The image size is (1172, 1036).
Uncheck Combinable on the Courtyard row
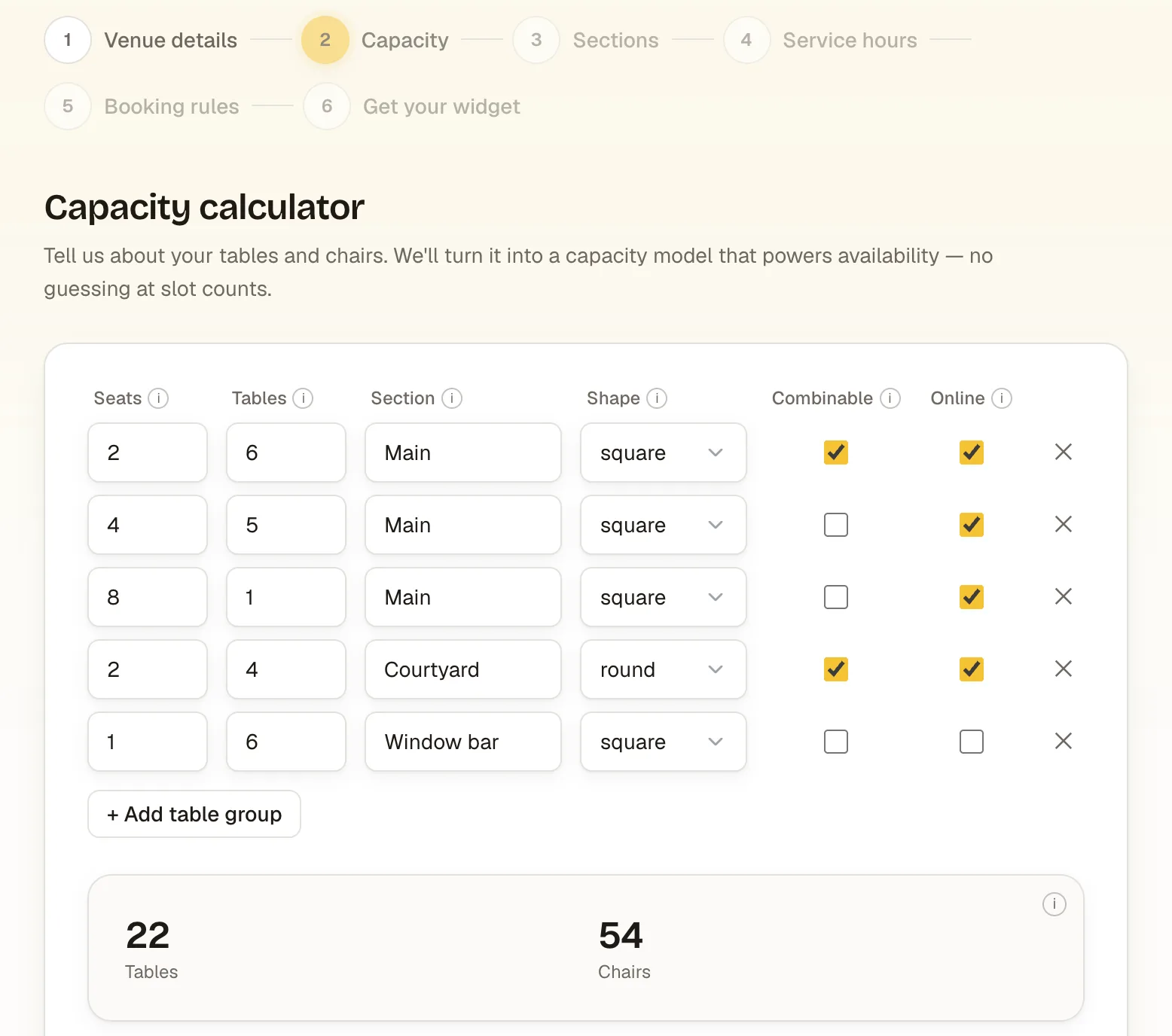coord(836,669)
